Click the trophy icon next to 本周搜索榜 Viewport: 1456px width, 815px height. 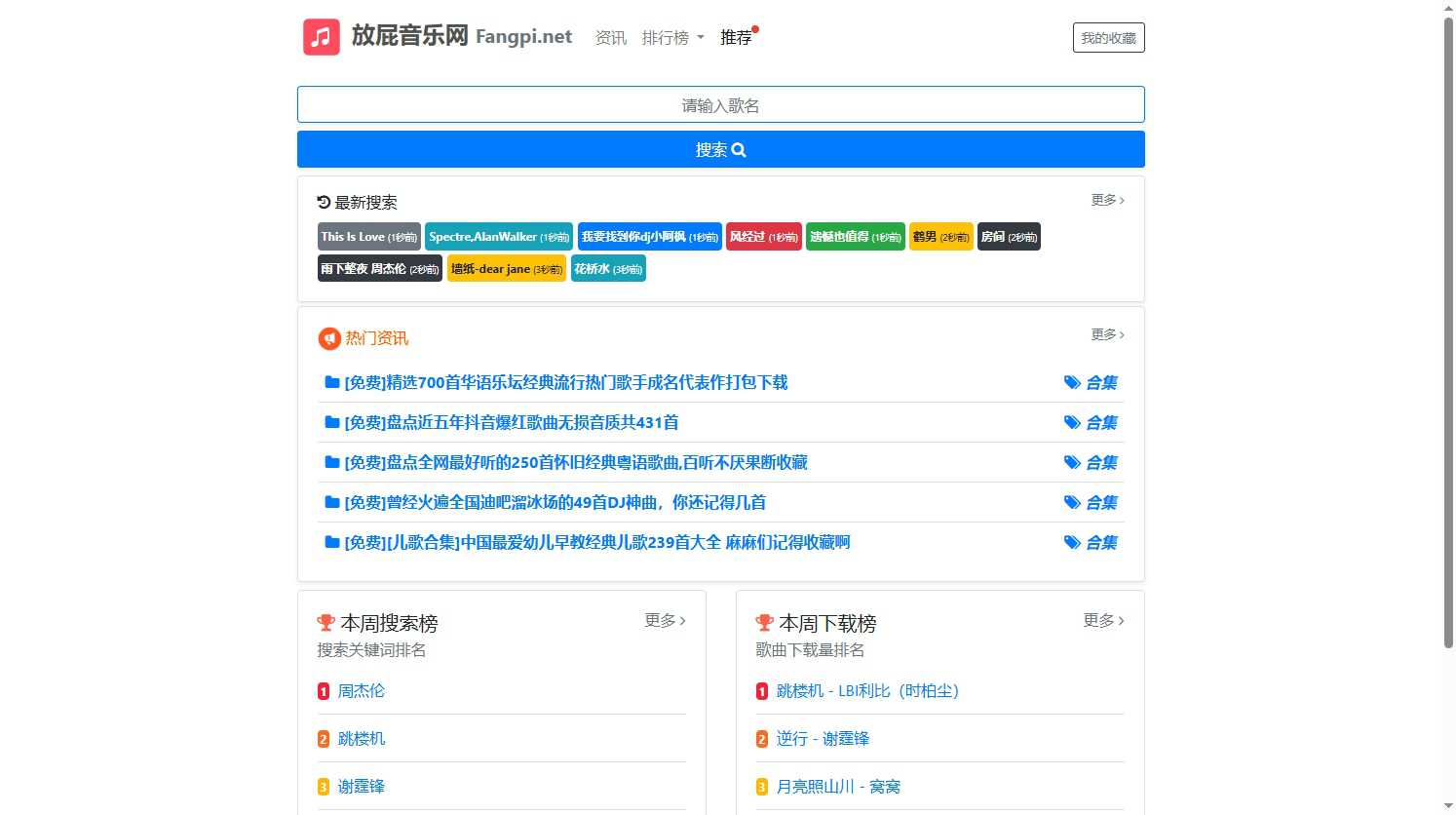tap(326, 623)
